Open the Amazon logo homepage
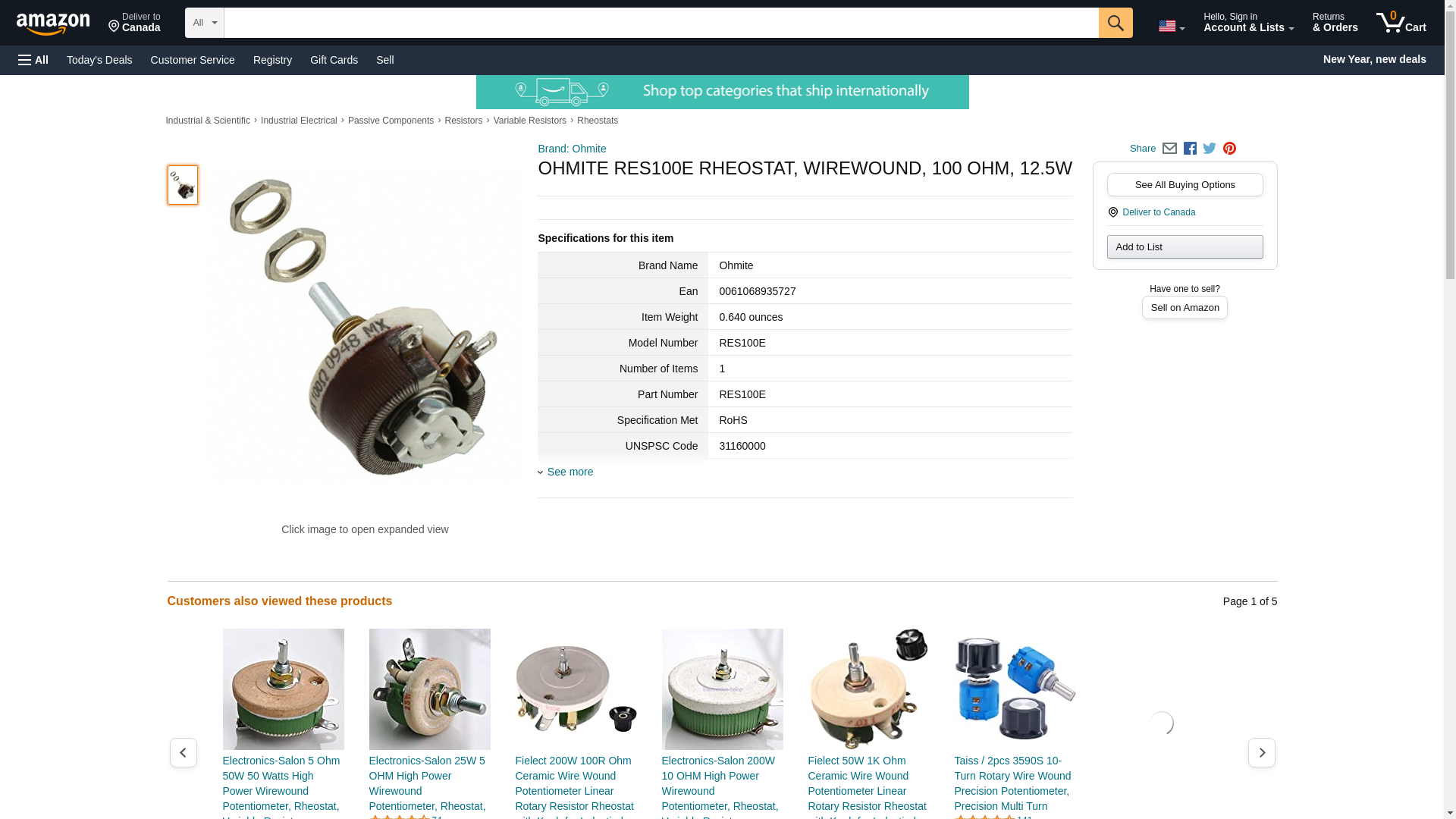The width and height of the screenshot is (1456, 819). [x=53, y=24]
